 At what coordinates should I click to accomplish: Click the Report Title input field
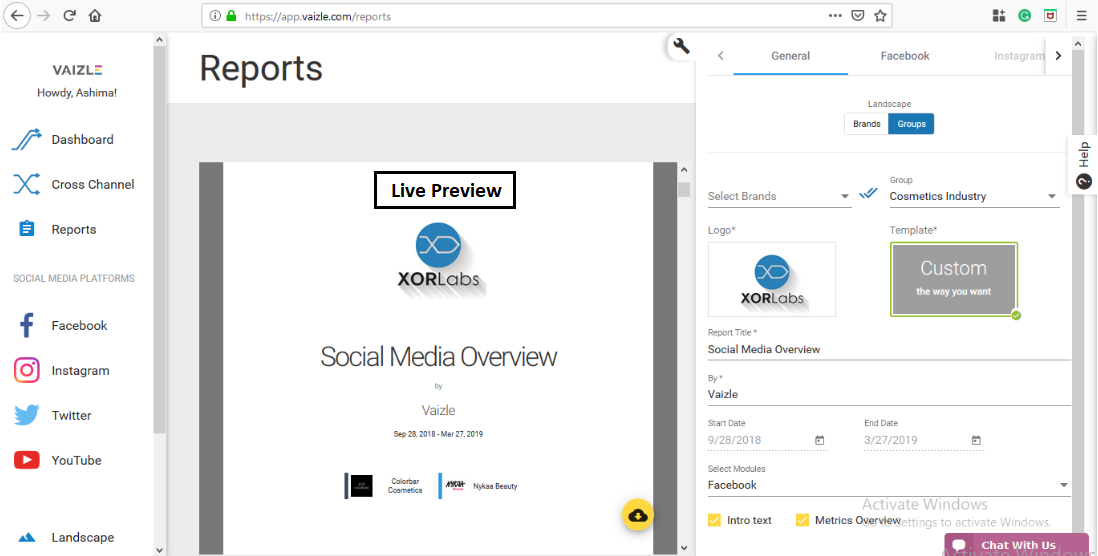[889, 349]
